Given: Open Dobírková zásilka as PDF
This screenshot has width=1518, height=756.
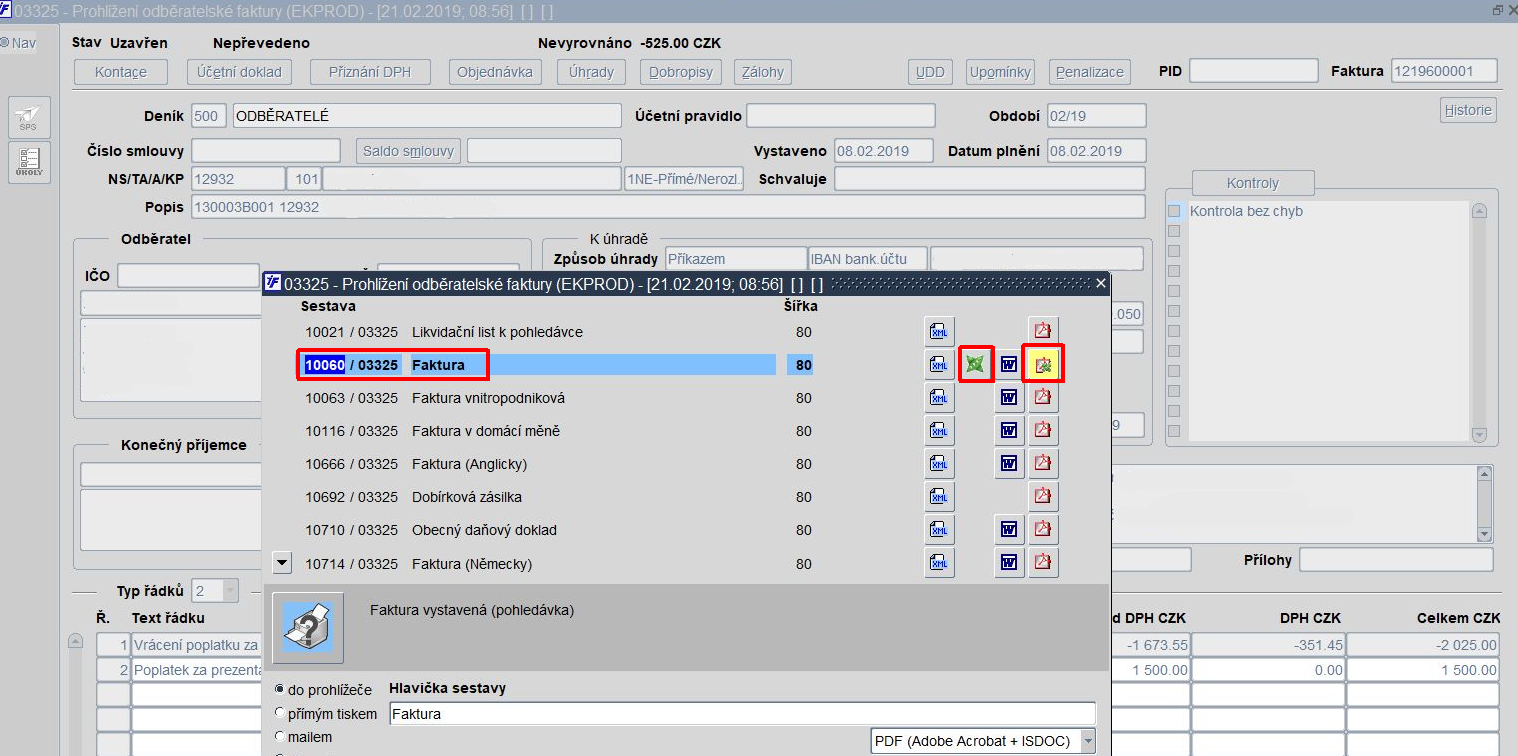Looking at the screenshot, I should (1043, 497).
